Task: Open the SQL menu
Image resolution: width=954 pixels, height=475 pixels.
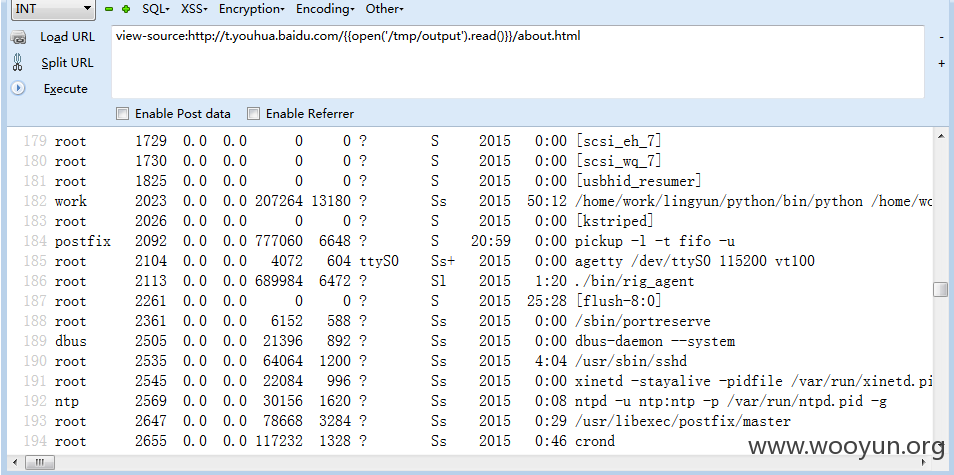Action: (156, 9)
